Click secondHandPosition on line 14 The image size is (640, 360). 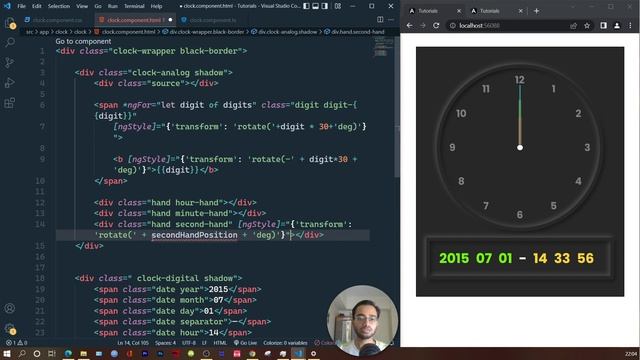pyautogui.click(x=194, y=235)
